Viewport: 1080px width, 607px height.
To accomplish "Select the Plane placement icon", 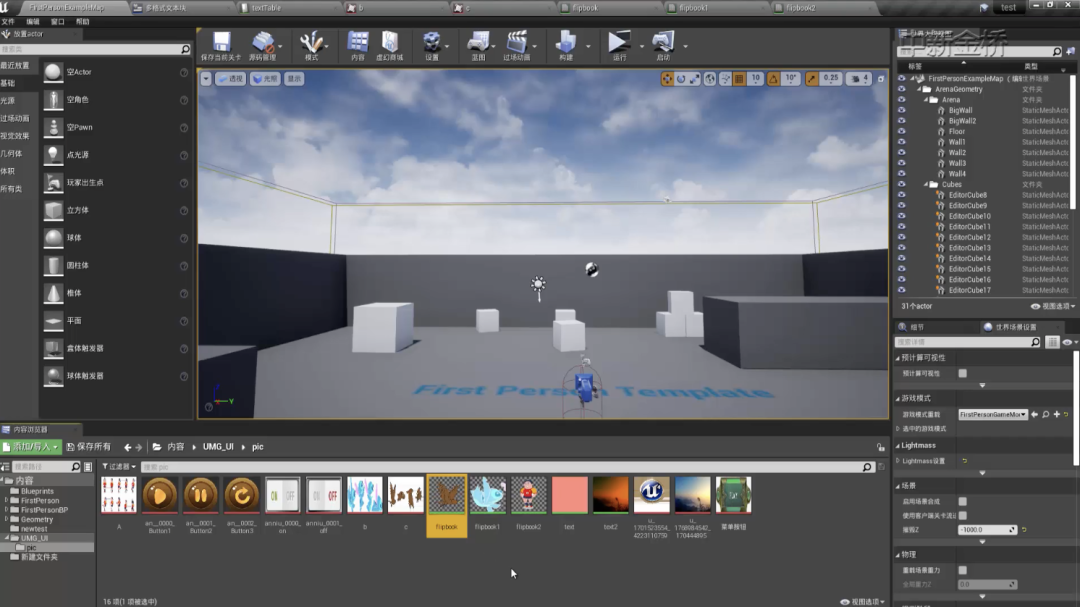I will [x=53, y=320].
